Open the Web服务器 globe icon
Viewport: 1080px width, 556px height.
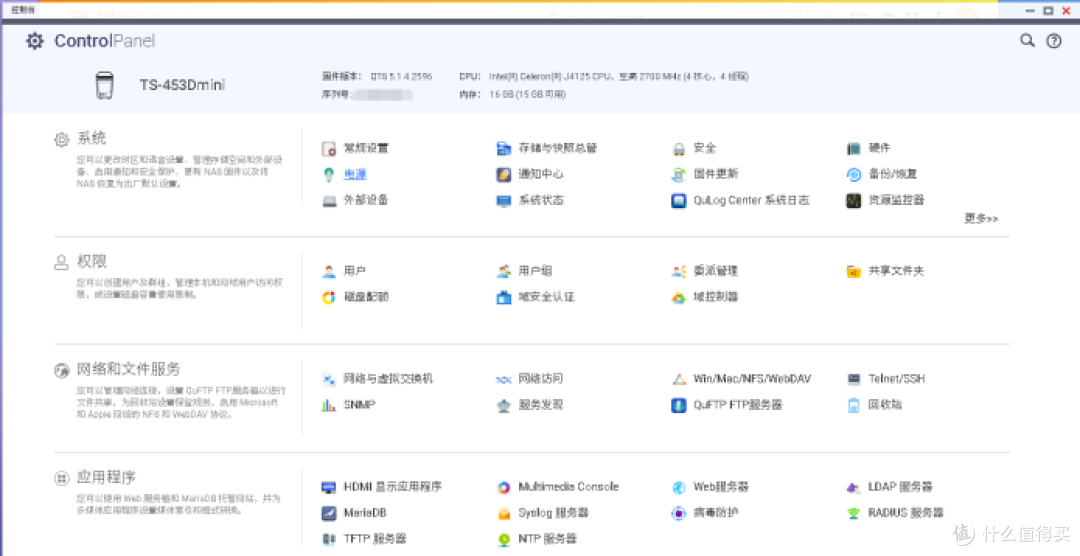click(x=678, y=487)
